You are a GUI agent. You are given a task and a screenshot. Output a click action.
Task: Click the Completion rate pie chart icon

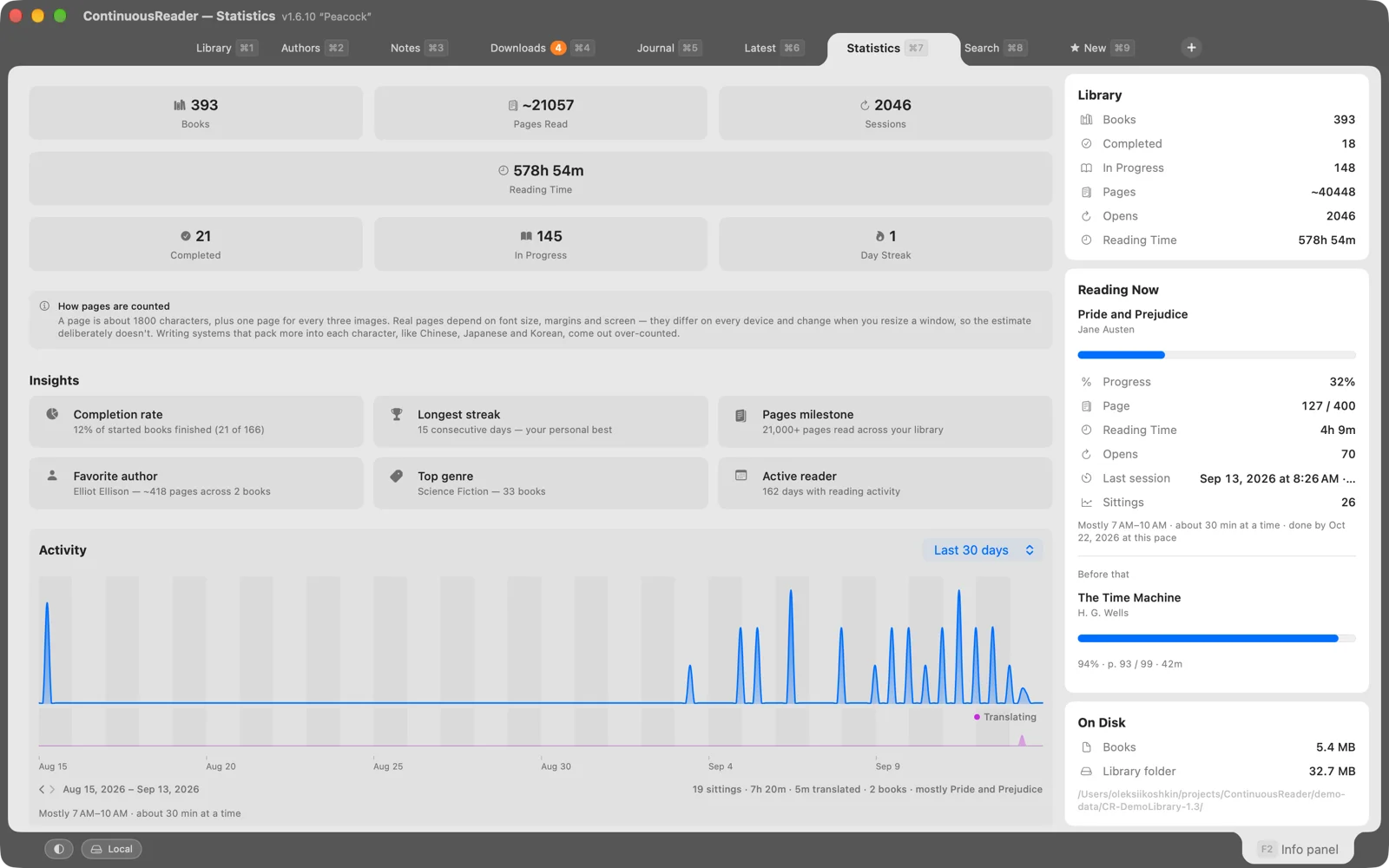click(x=52, y=414)
